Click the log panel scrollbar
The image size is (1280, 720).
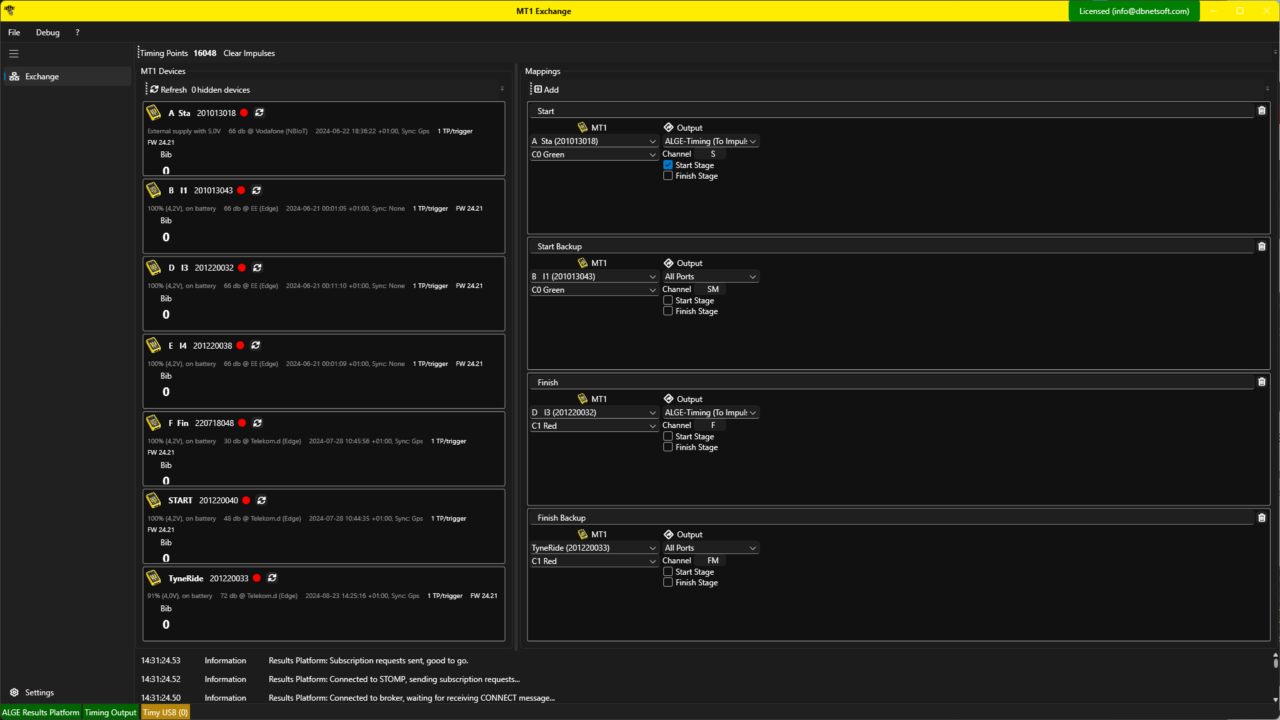tap(1275, 662)
